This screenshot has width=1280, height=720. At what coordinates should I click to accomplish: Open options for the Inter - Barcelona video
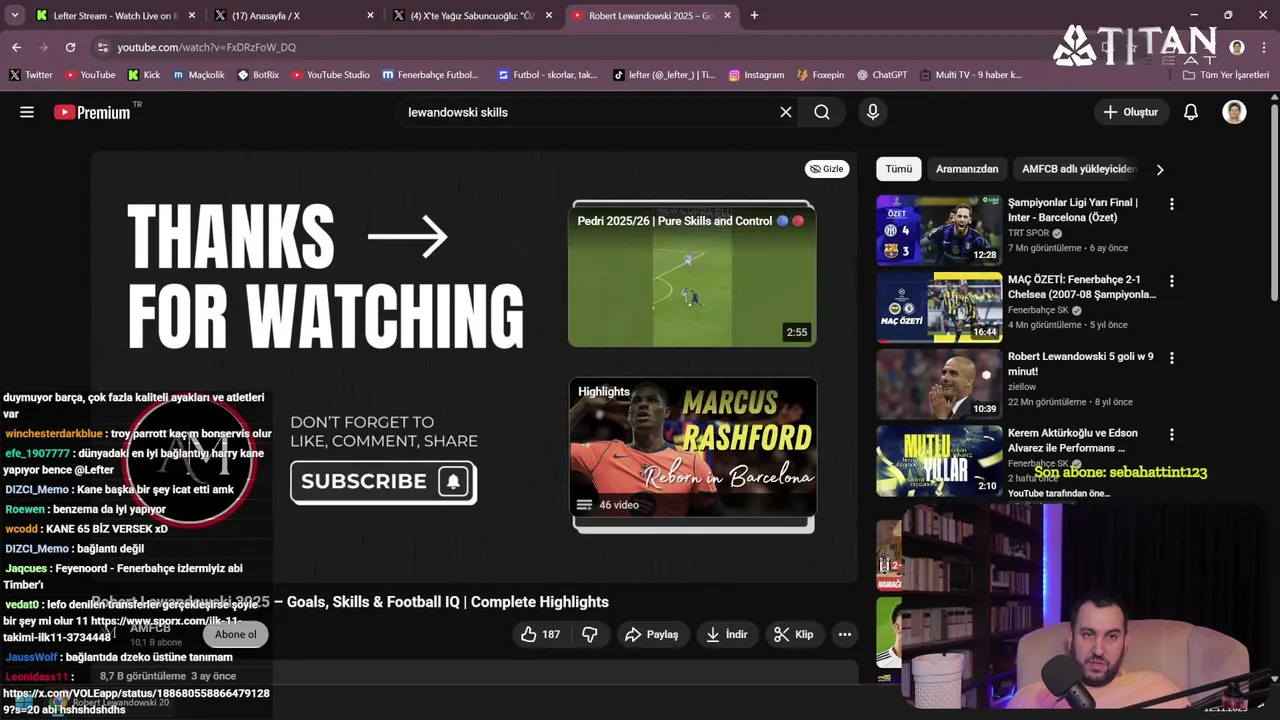(1172, 204)
